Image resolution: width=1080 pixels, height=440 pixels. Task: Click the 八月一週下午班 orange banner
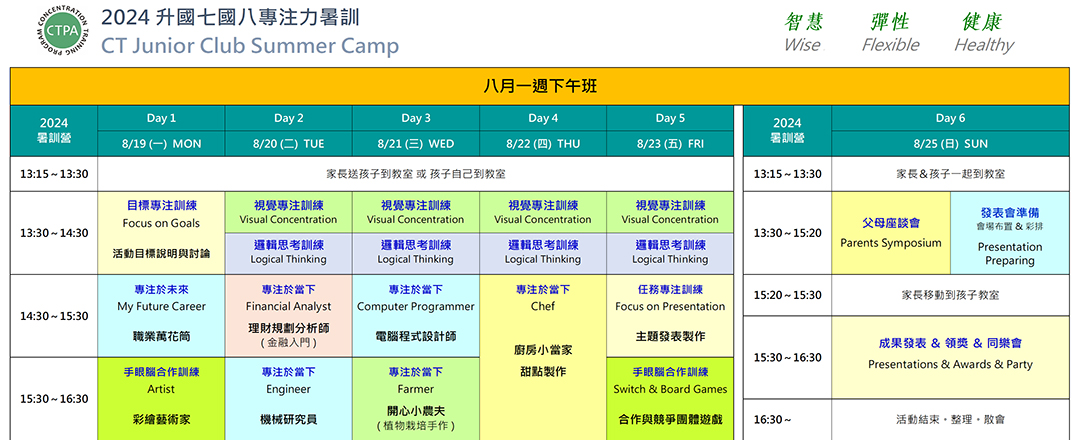(540, 87)
